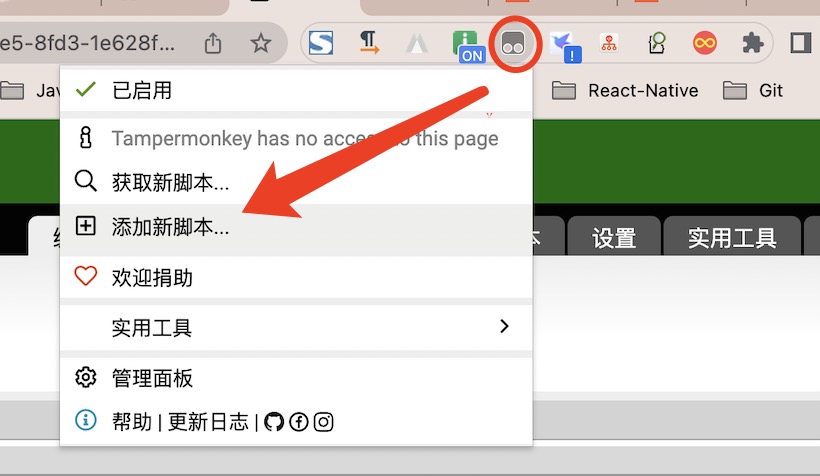This screenshot has height=476, width=820.
Task: Switch to the 实用工具 tab on the page
Action: click(732, 237)
